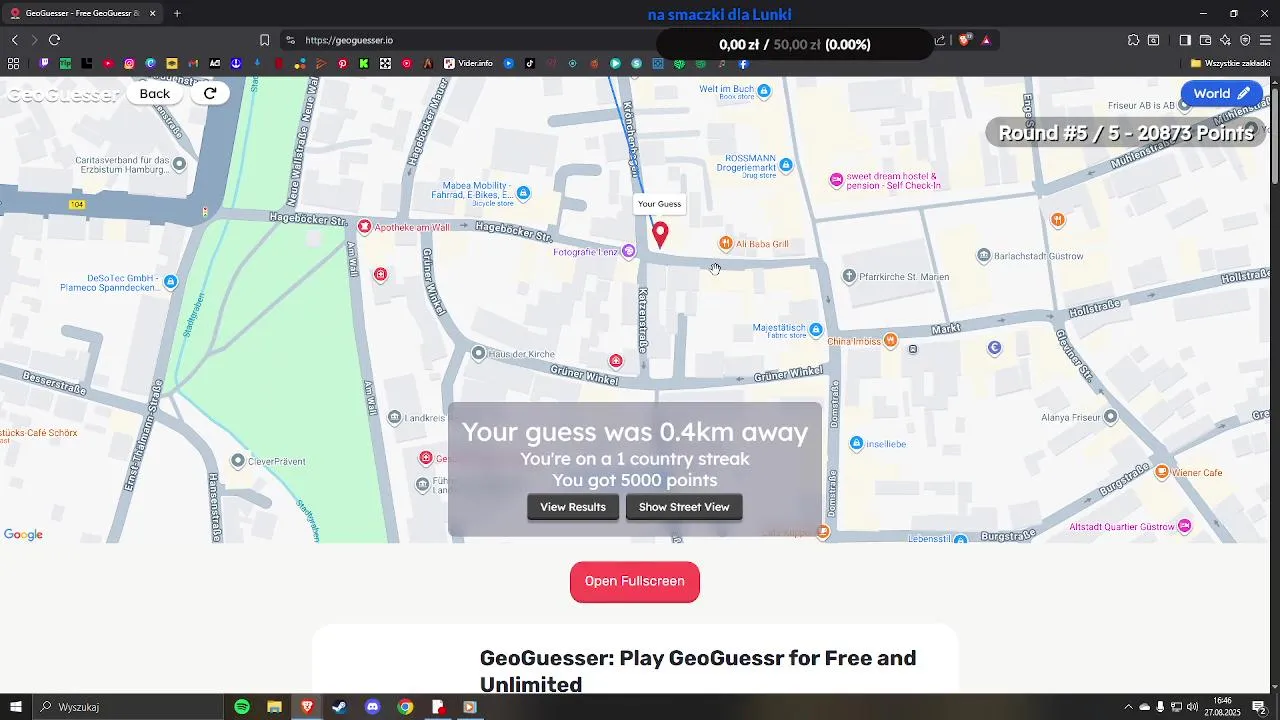This screenshot has width=1280, height=720.
Task: Open the Leo AI sparkle icon
Action: [x=1225, y=40]
